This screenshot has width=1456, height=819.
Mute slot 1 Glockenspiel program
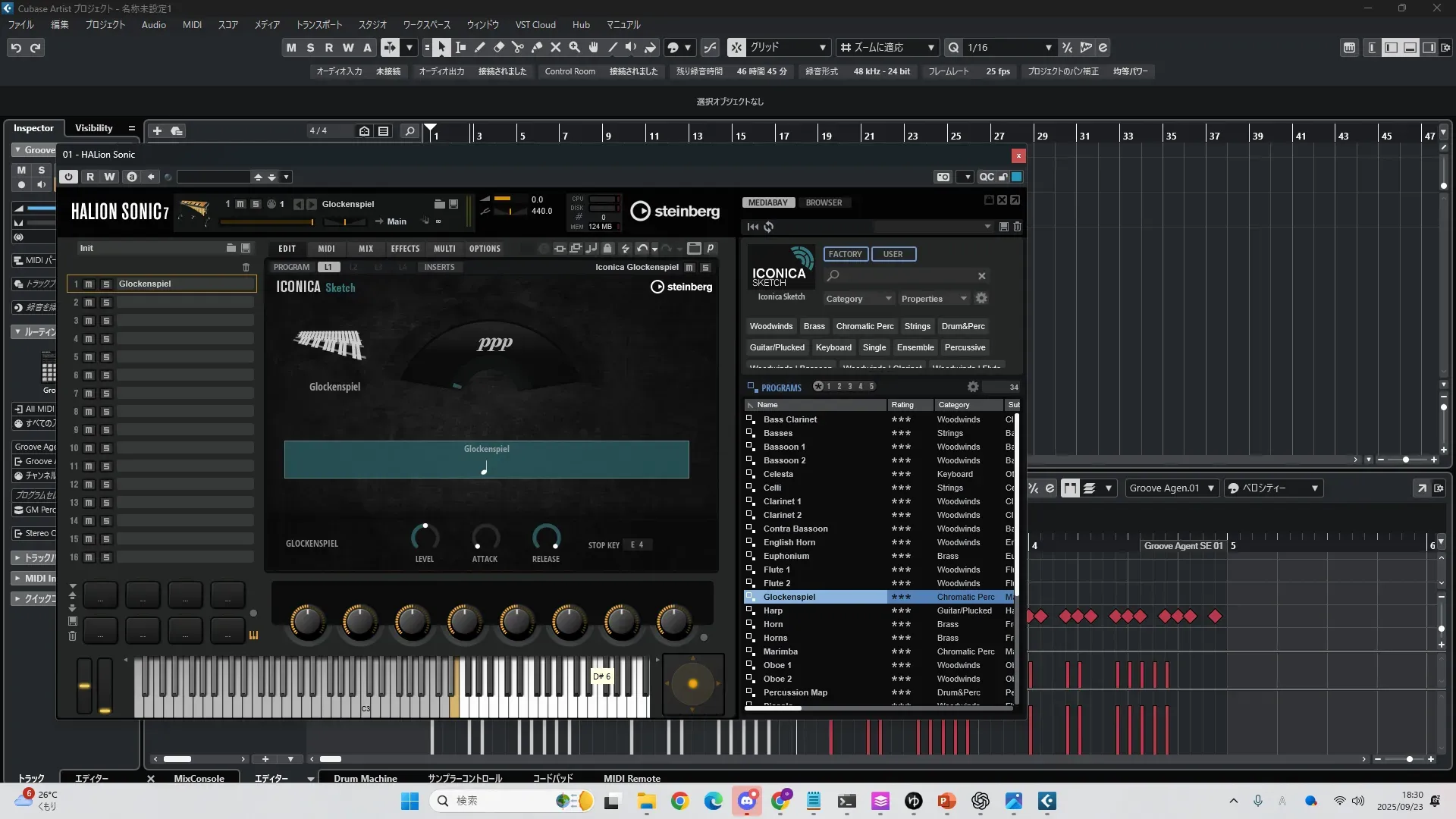point(89,284)
